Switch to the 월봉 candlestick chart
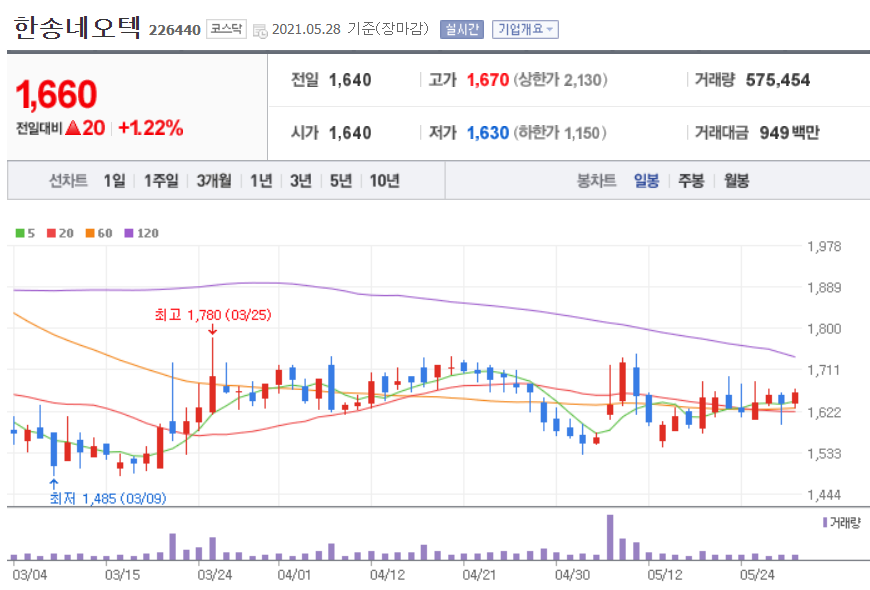Viewport: 870px width, 590px height. pyautogui.click(x=736, y=180)
